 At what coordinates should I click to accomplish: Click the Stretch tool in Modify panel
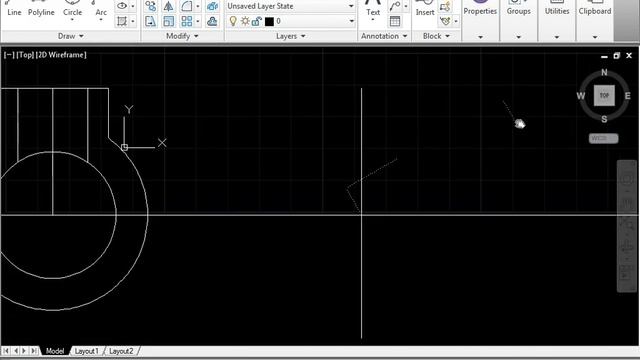[x=151, y=21]
